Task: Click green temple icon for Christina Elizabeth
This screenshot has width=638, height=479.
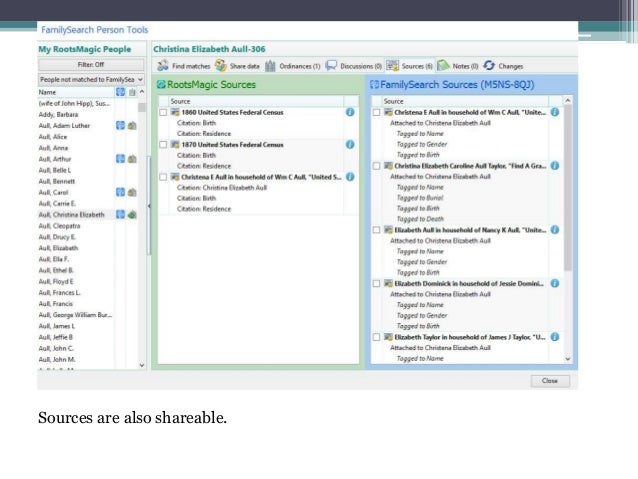Action: pyautogui.click(x=132, y=214)
